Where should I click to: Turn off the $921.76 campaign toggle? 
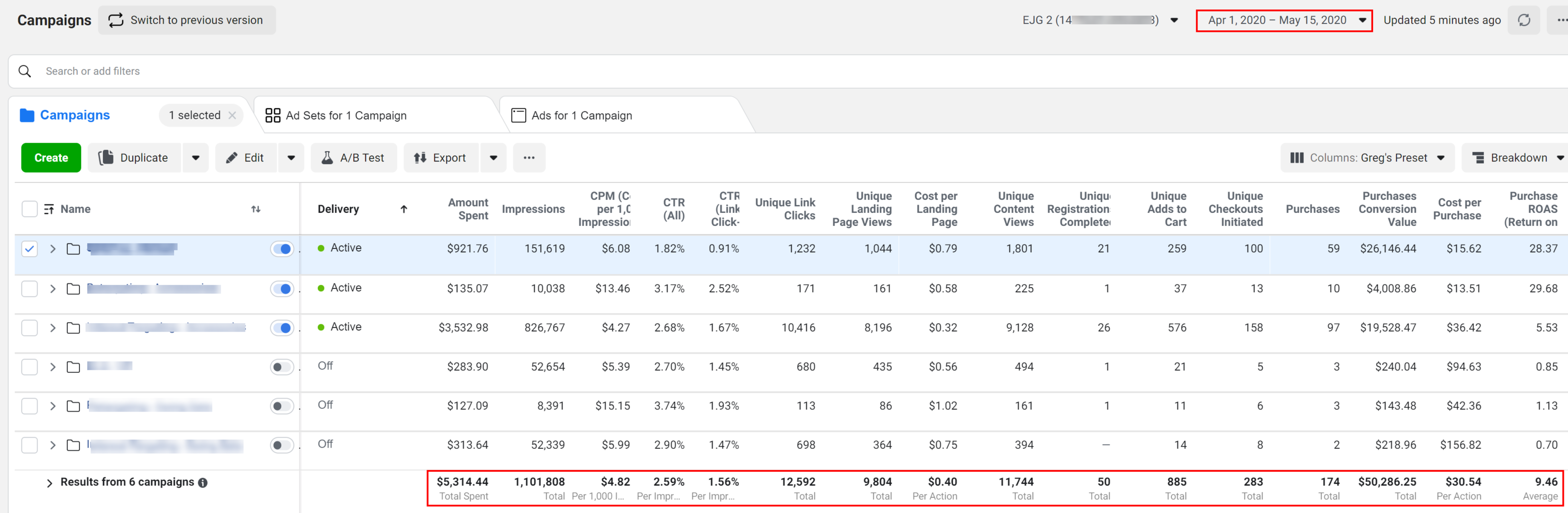282,248
